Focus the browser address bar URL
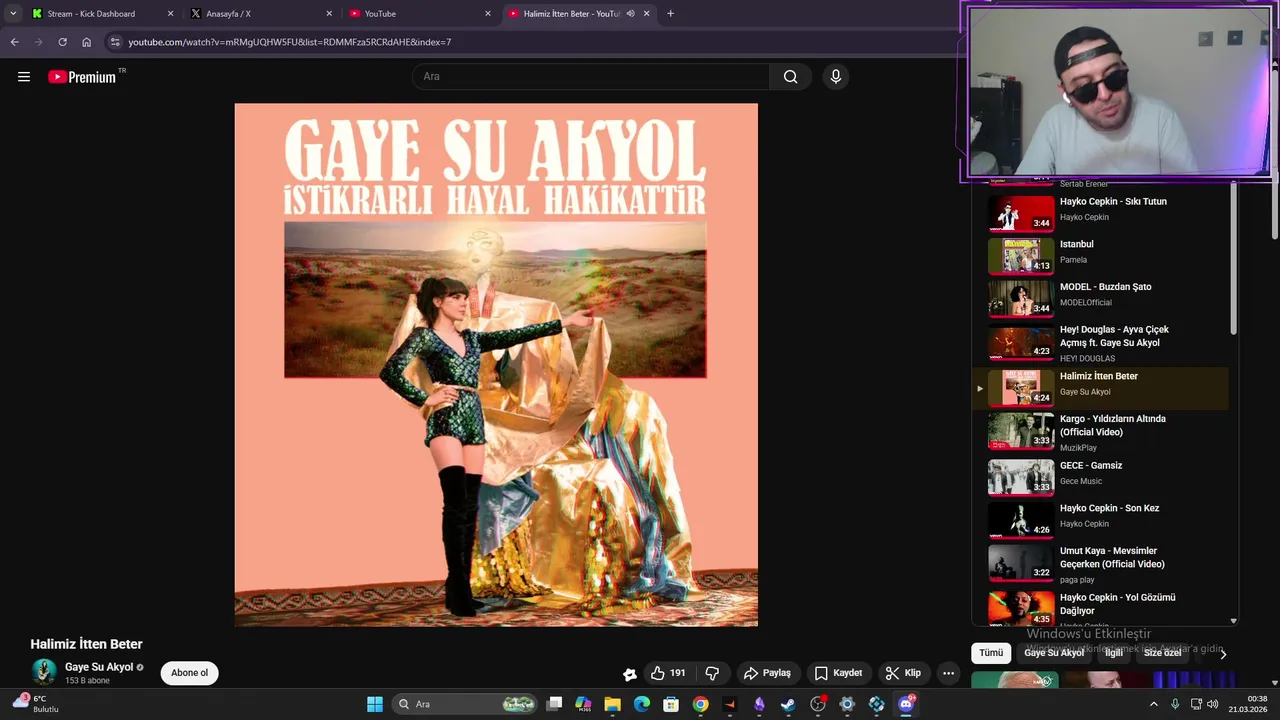 coord(290,42)
